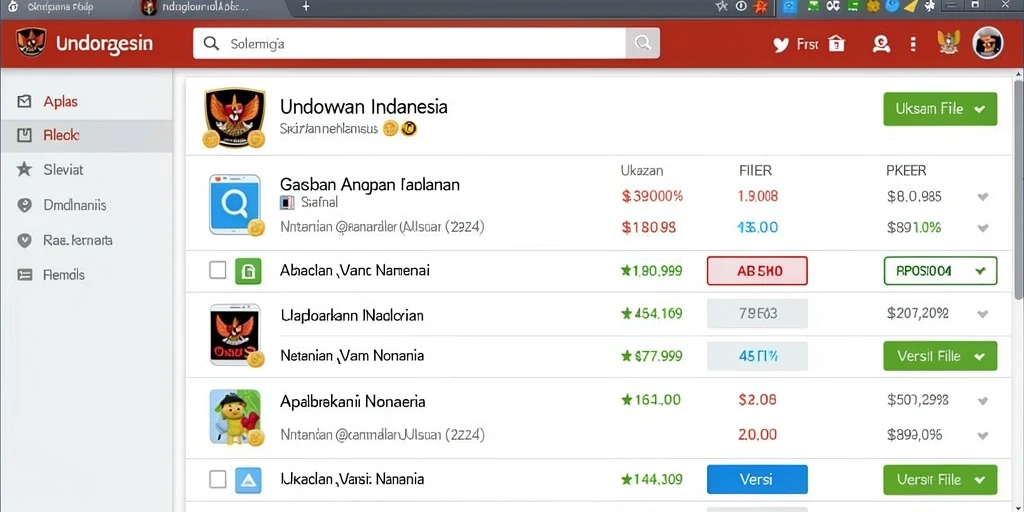Open the Undowan Indanesia title link
Screen dimensions: 1024x512
364,106
